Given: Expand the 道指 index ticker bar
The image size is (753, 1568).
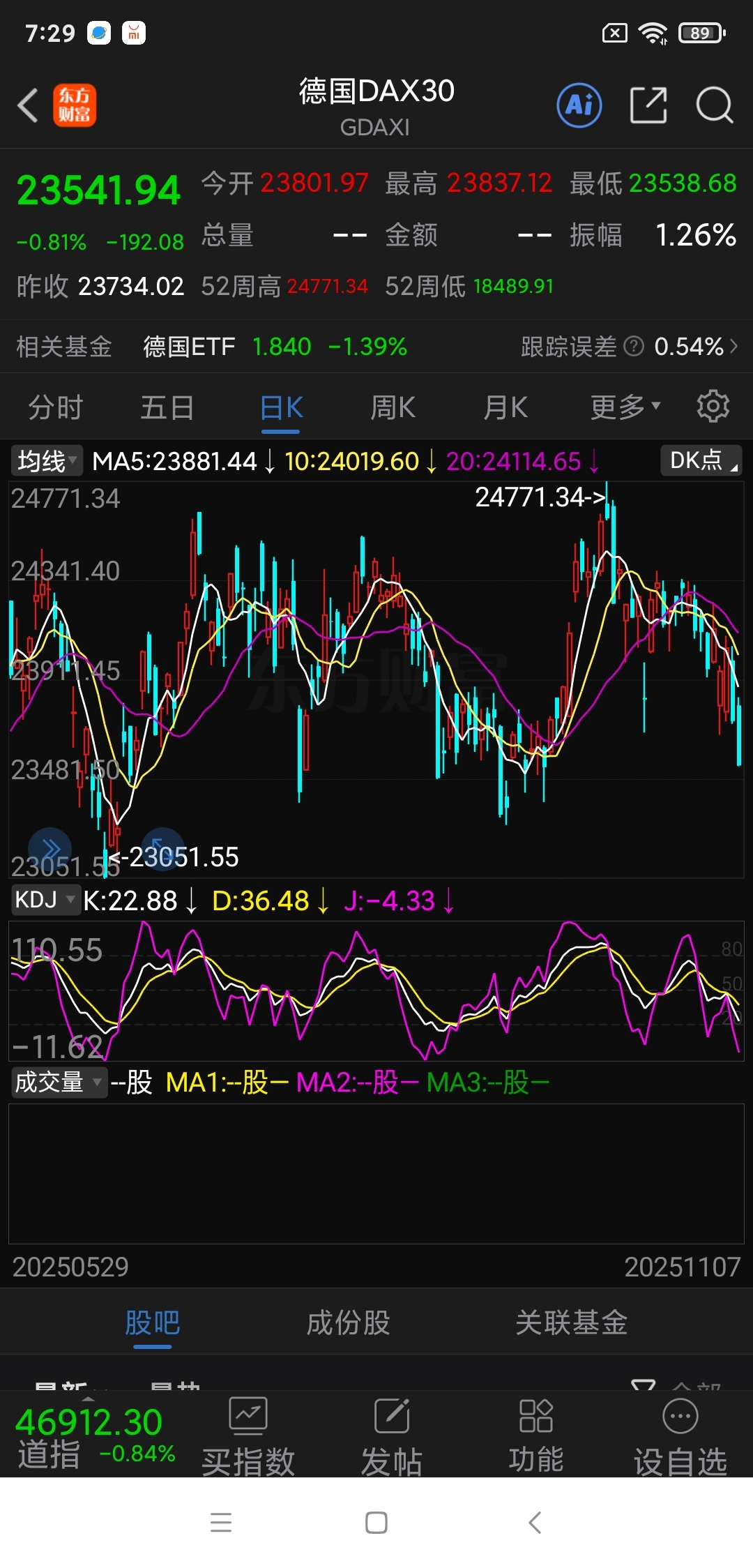Looking at the screenshot, I should pos(89,1398).
